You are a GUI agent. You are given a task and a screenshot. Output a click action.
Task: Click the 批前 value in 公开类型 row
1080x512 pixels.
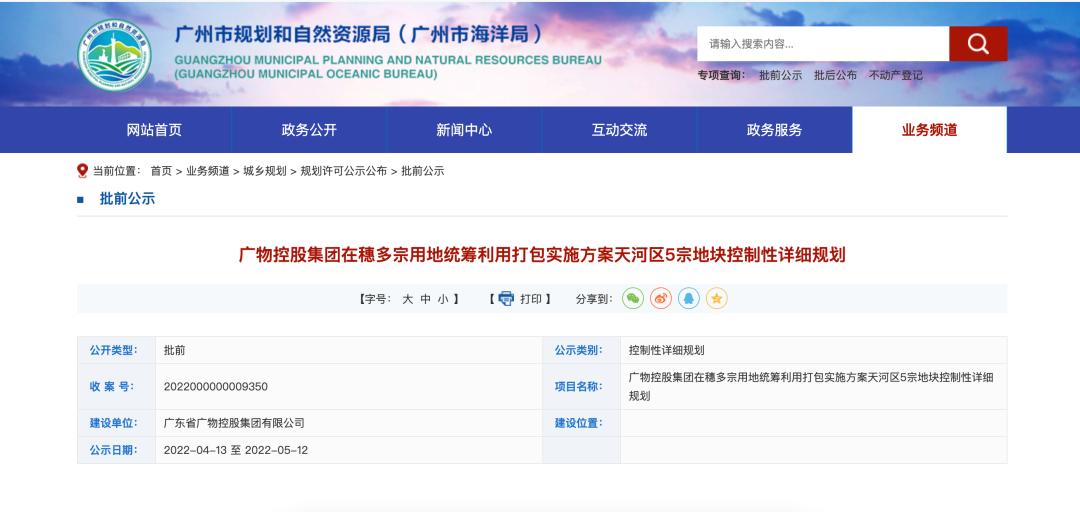[x=174, y=350]
